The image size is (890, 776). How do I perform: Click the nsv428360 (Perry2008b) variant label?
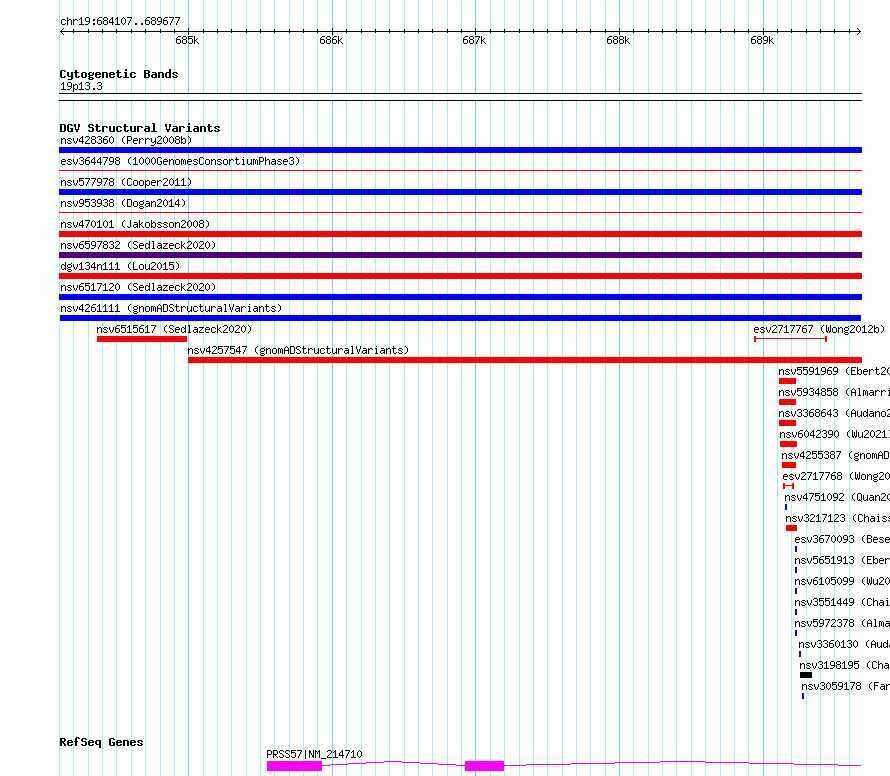point(126,140)
